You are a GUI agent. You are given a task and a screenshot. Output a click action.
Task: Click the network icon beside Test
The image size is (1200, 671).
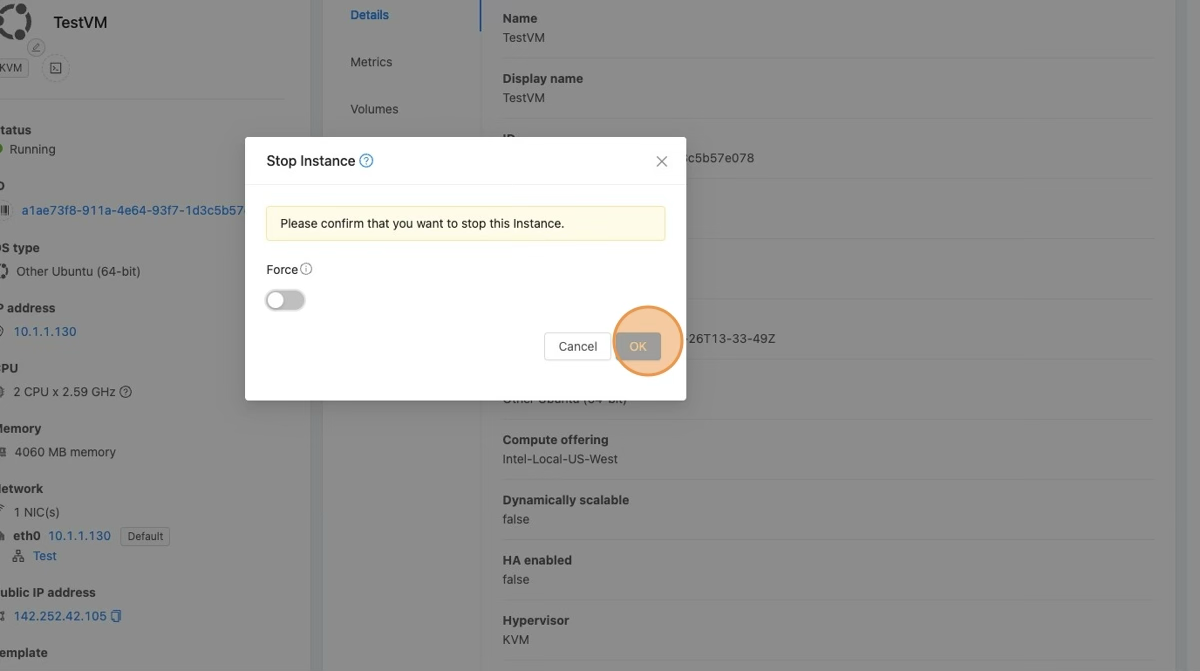18,556
